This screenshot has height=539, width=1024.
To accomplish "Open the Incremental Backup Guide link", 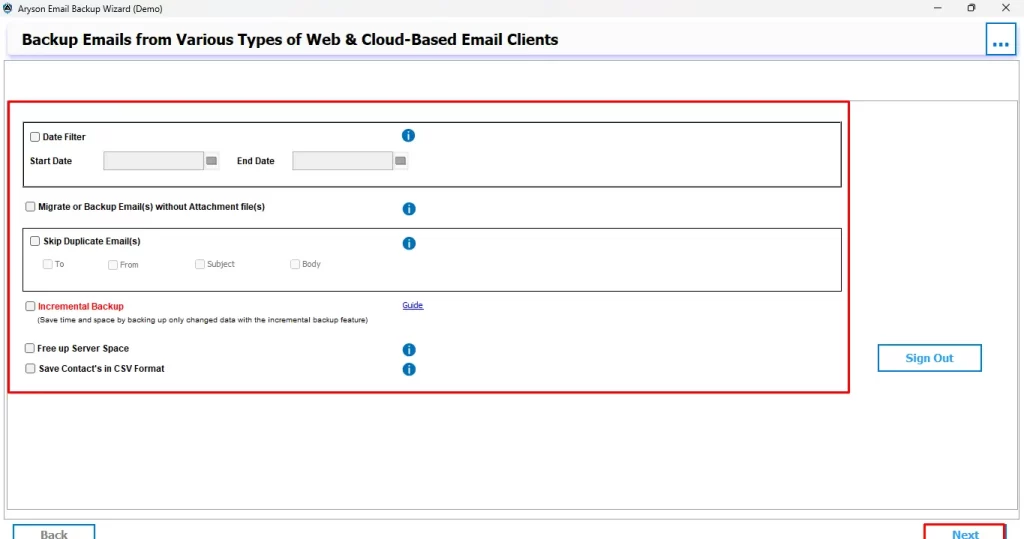I will click(x=413, y=306).
